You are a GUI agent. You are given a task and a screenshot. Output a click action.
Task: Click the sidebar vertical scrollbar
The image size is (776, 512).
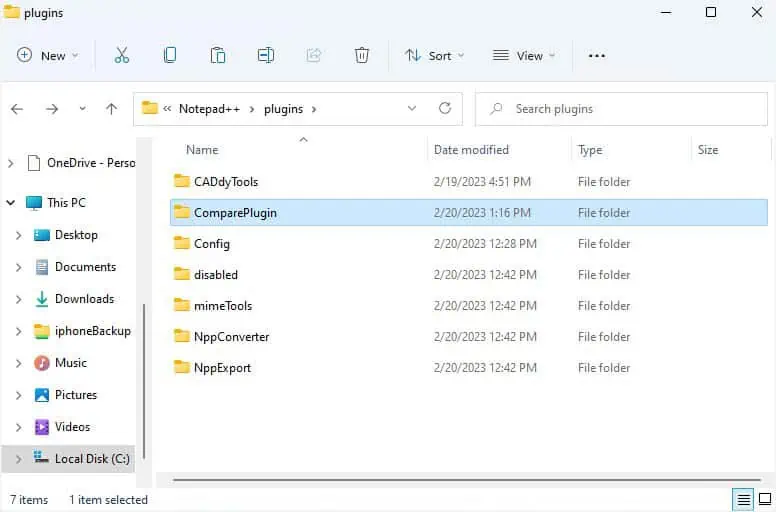[144, 381]
